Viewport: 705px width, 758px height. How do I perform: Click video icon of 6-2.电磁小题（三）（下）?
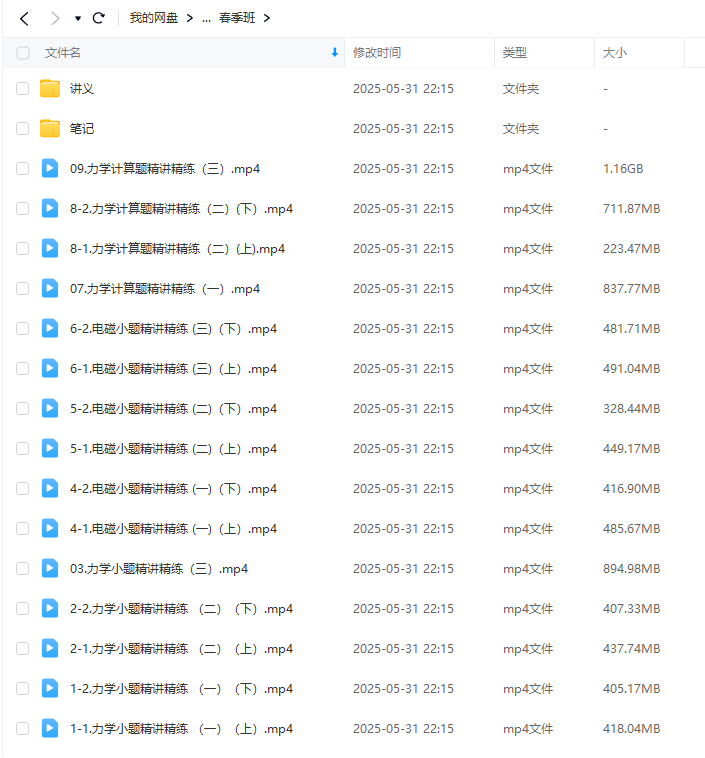tap(50, 328)
